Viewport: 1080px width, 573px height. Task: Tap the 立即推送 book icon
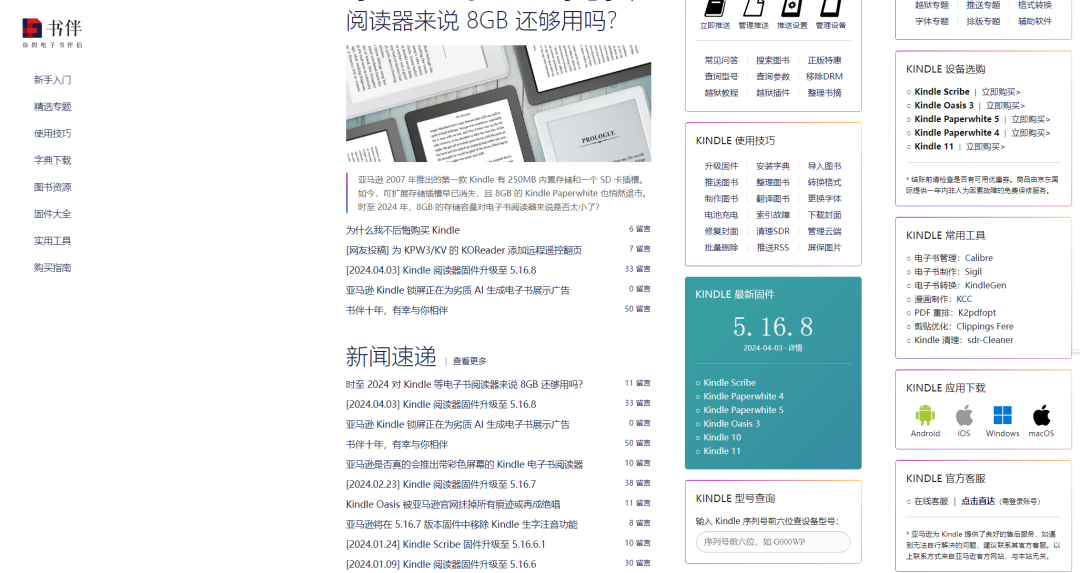(x=715, y=8)
